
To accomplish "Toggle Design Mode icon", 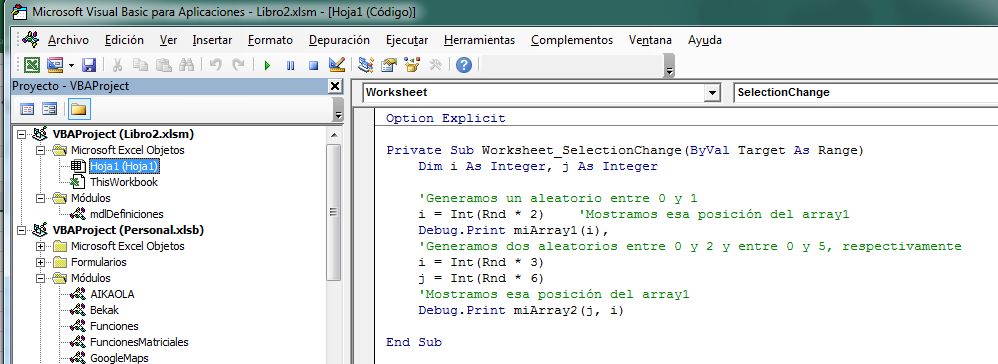I will [336, 65].
